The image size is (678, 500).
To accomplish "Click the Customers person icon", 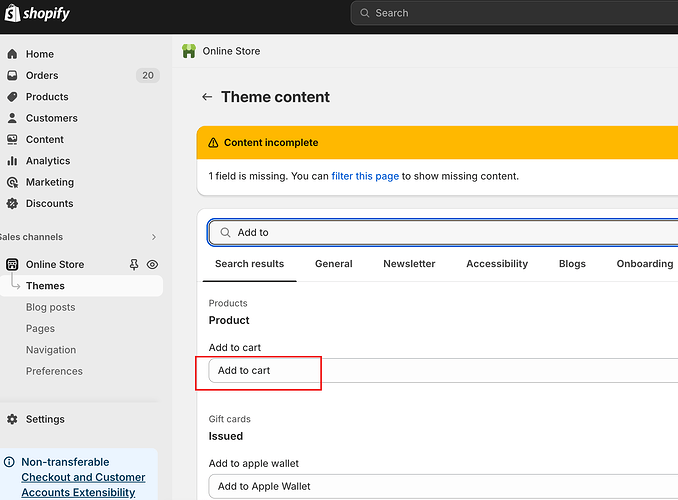I will coord(12,118).
